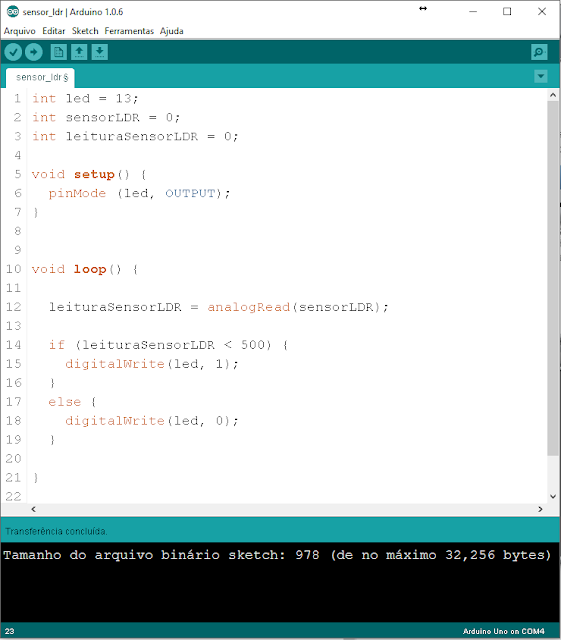This screenshot has height=640, width=561.
Task: Click the line 'int sensorLDR = 0;'
Action: point(106,118)
